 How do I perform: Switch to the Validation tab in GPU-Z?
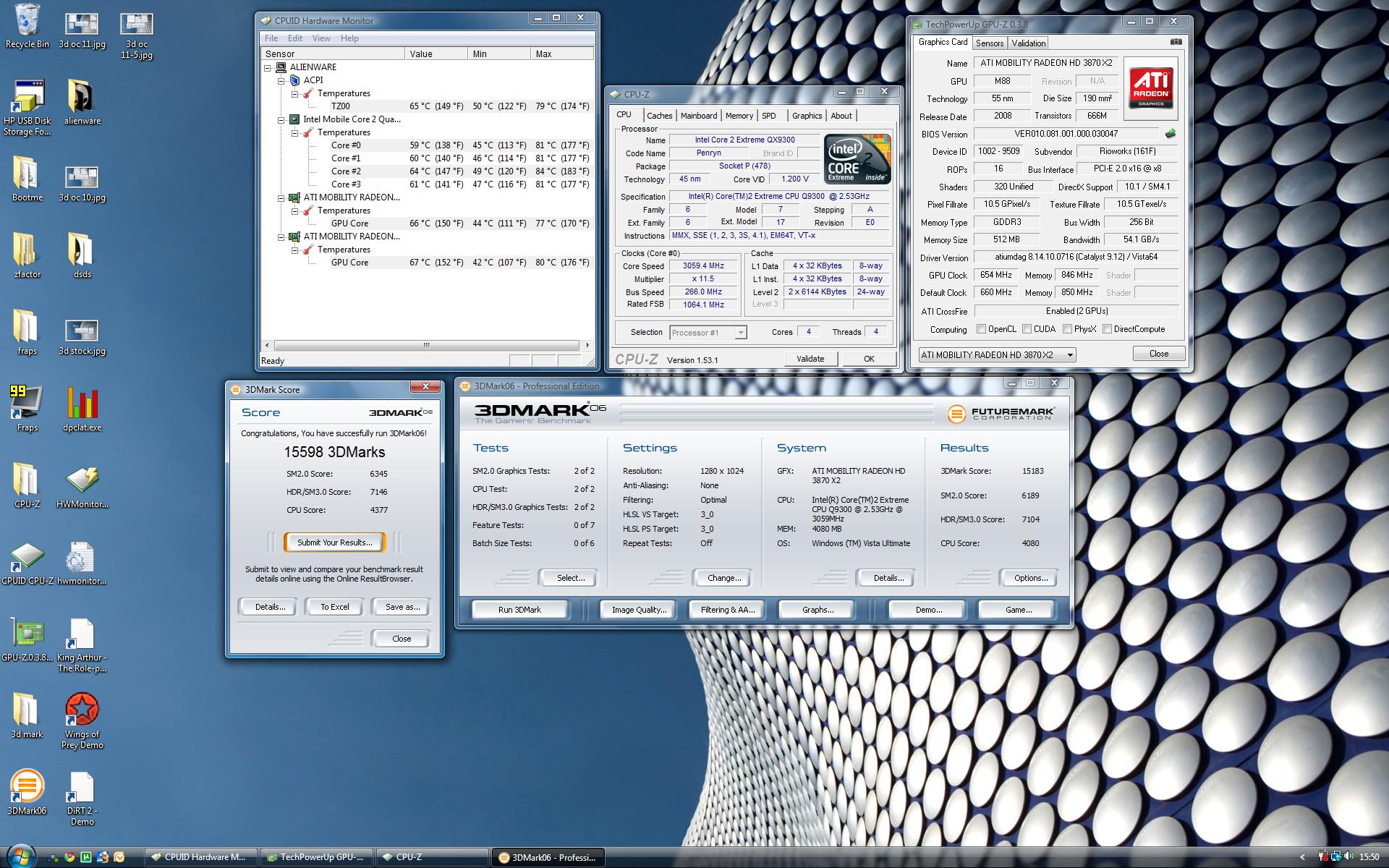tap(1028, 43)
